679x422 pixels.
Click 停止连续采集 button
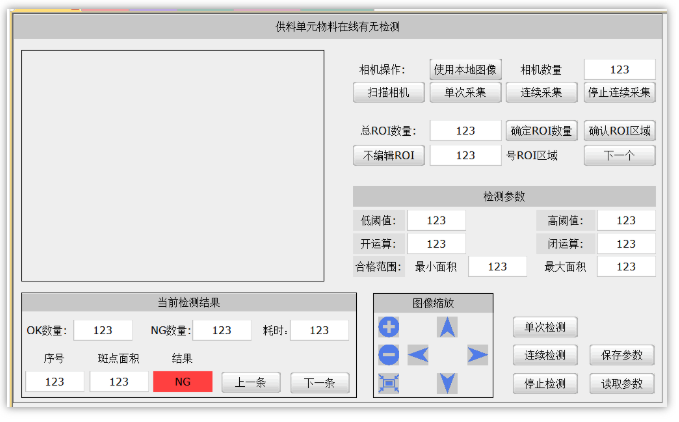620,93
